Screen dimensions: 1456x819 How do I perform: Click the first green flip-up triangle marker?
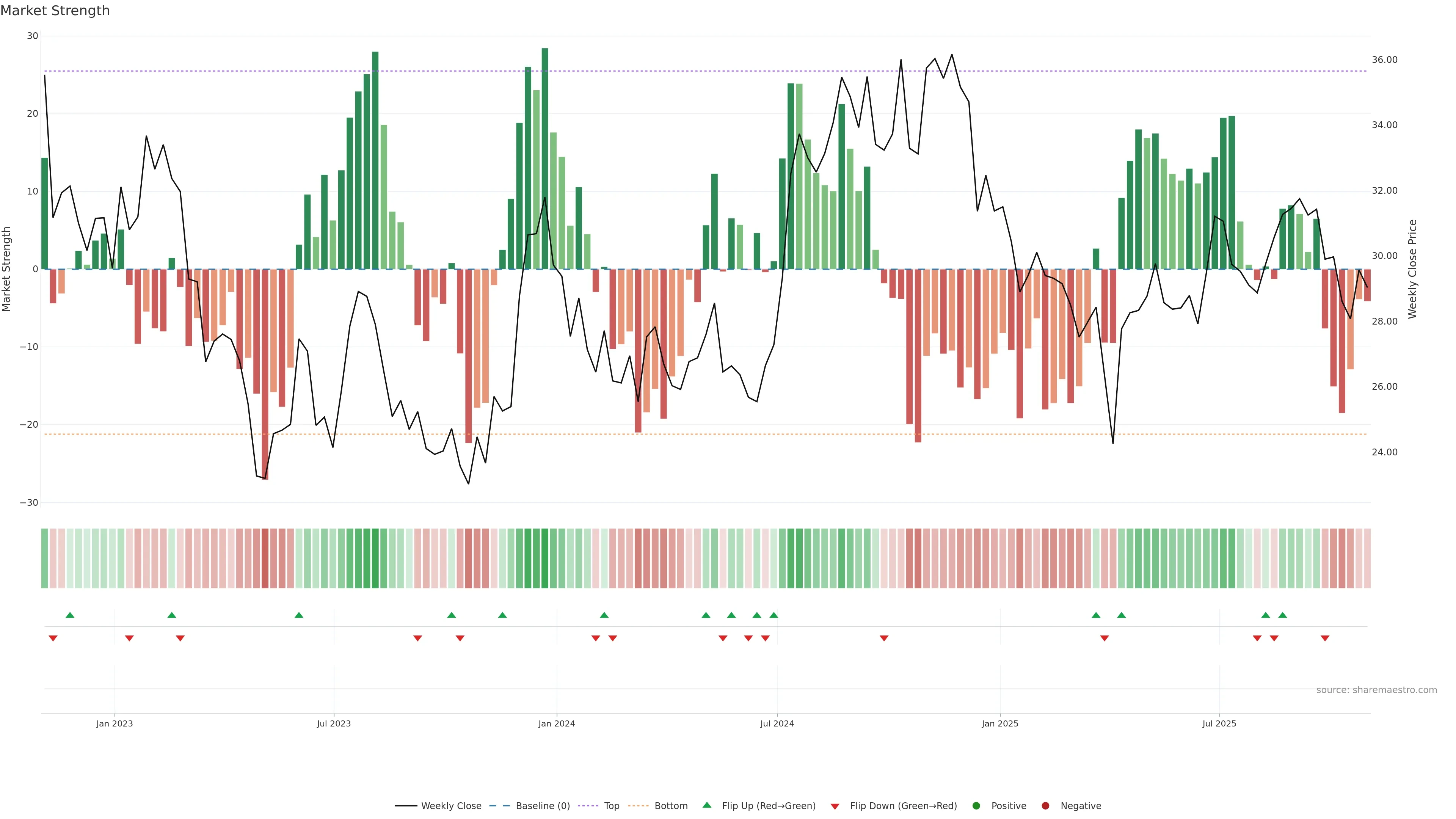pos(70,615)
